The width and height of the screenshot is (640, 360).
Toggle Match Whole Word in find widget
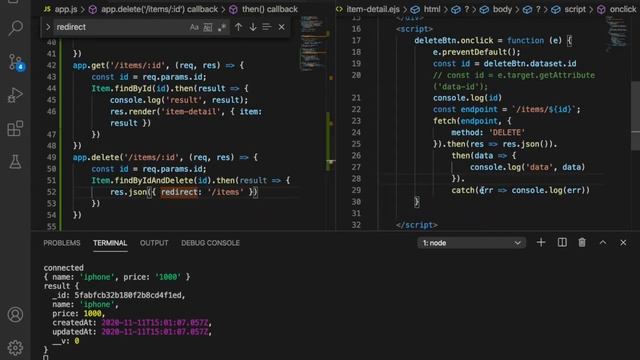[x=208, y=27]
